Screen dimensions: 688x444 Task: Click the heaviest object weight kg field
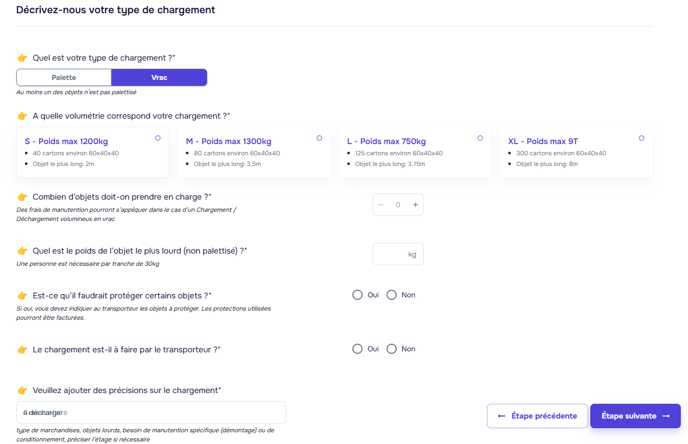(397, 254)
